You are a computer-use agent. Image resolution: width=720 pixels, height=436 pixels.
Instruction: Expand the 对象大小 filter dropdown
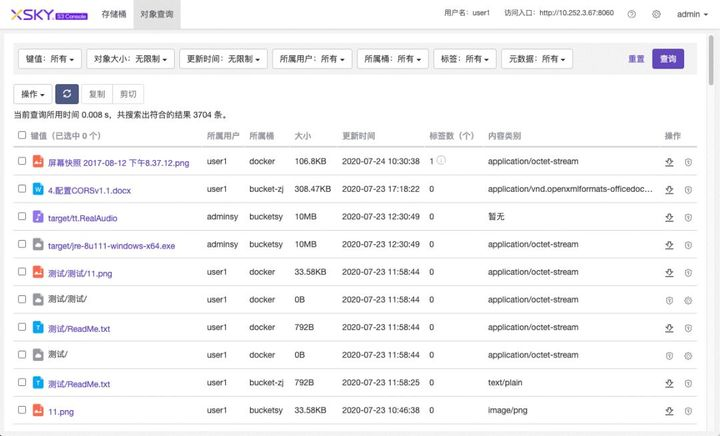[130, 59]
